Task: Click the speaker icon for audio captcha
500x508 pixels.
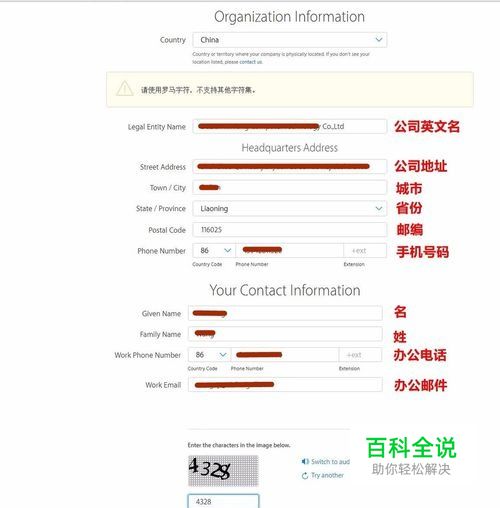Action: pyautogui.click(x=305, y=462)
